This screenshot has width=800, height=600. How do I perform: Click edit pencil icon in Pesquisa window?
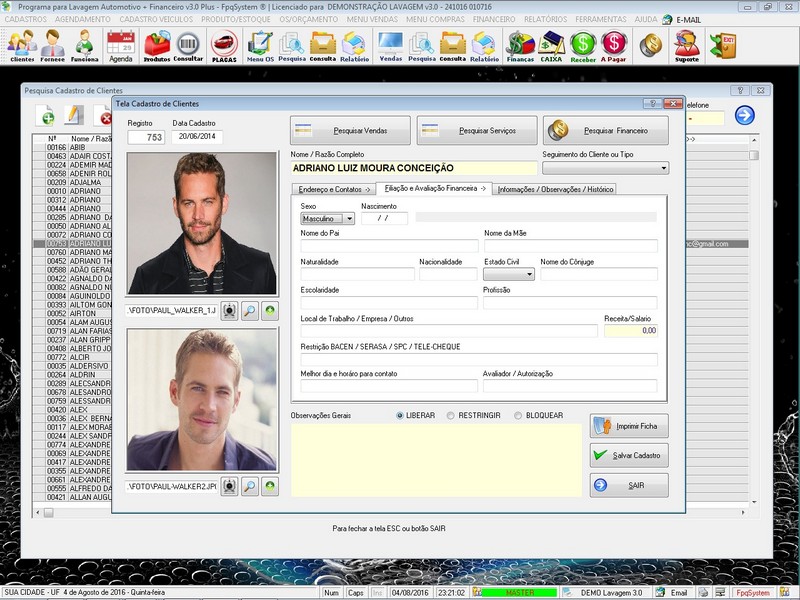(74, 116)
